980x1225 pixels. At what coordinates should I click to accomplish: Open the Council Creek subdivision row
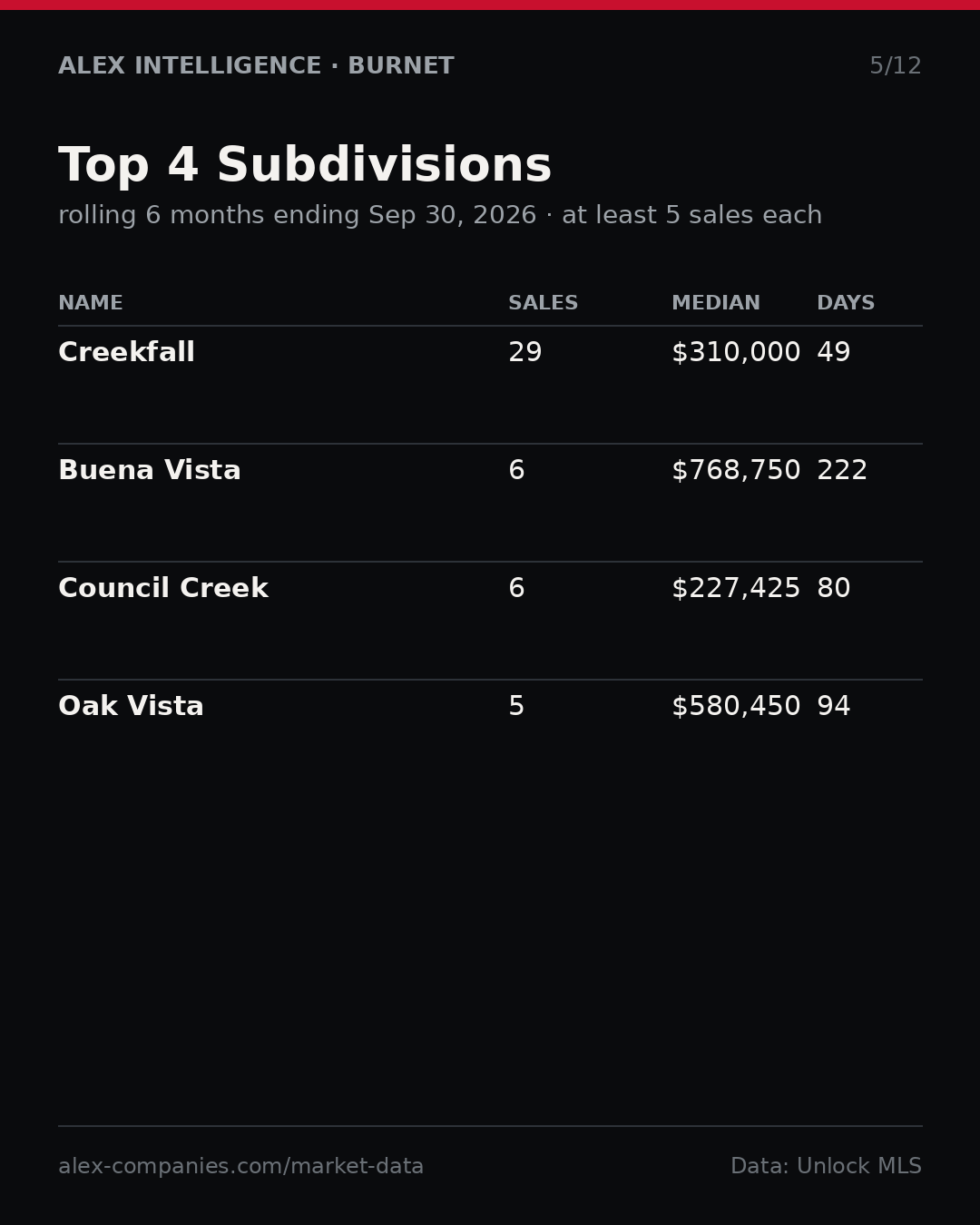tap(490, 621)
